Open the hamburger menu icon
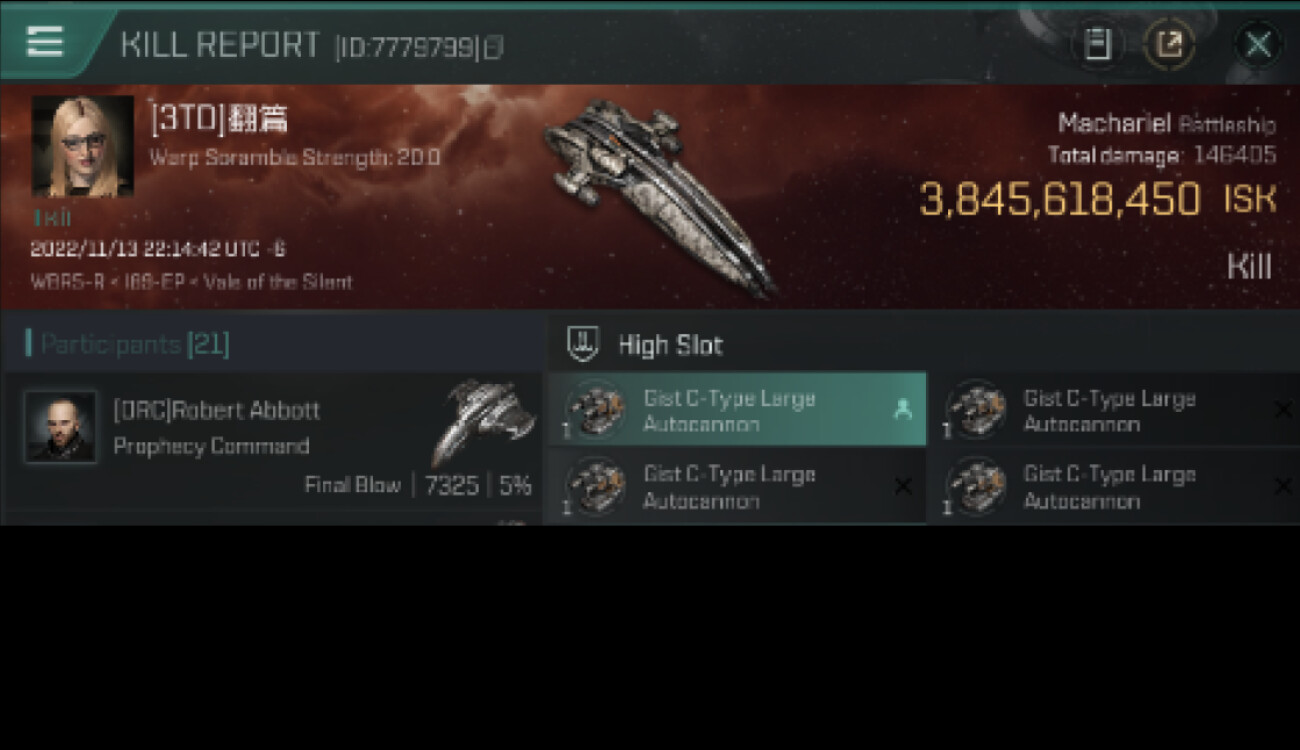This screenshot has height=750, width=1300. tap(45, 41)
